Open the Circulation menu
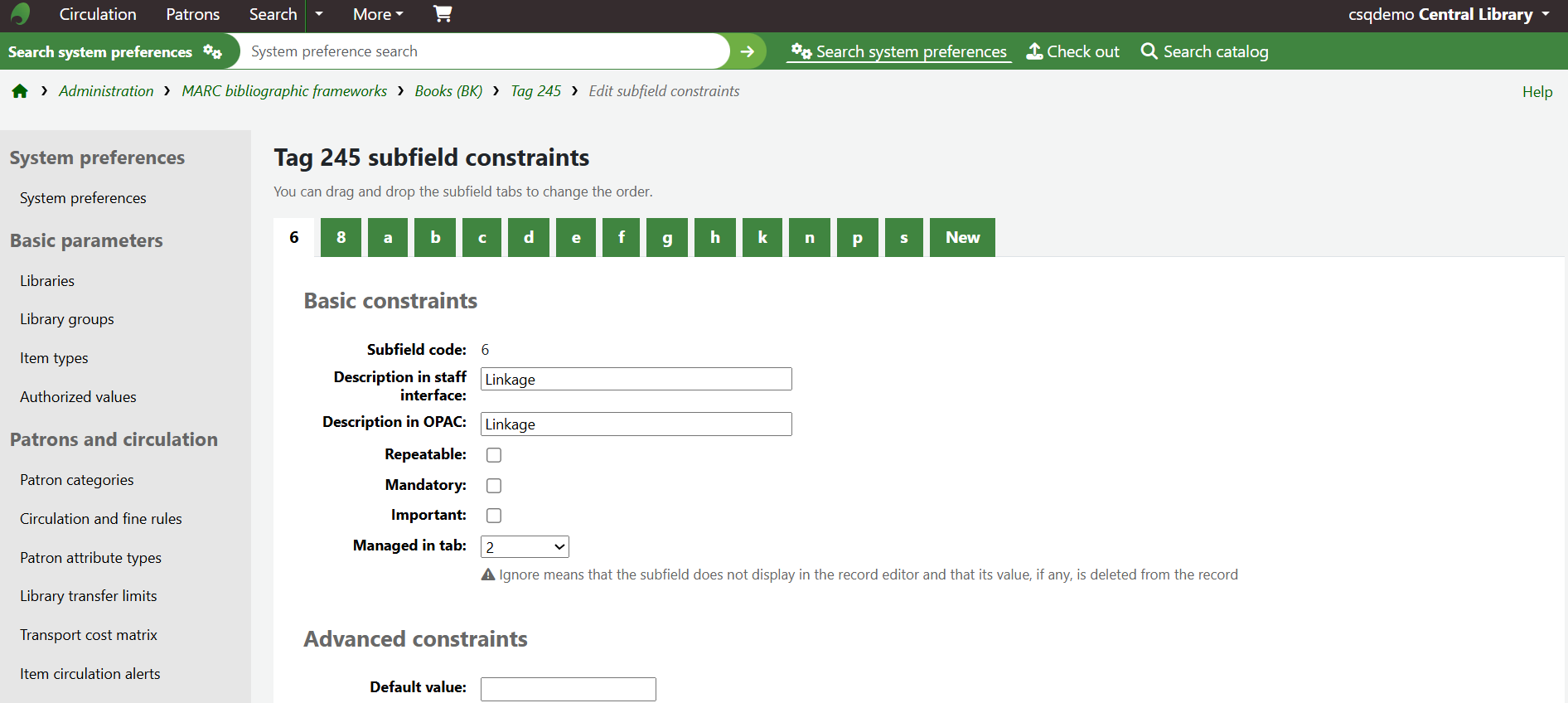The image size is (1568, 703). 98,14
